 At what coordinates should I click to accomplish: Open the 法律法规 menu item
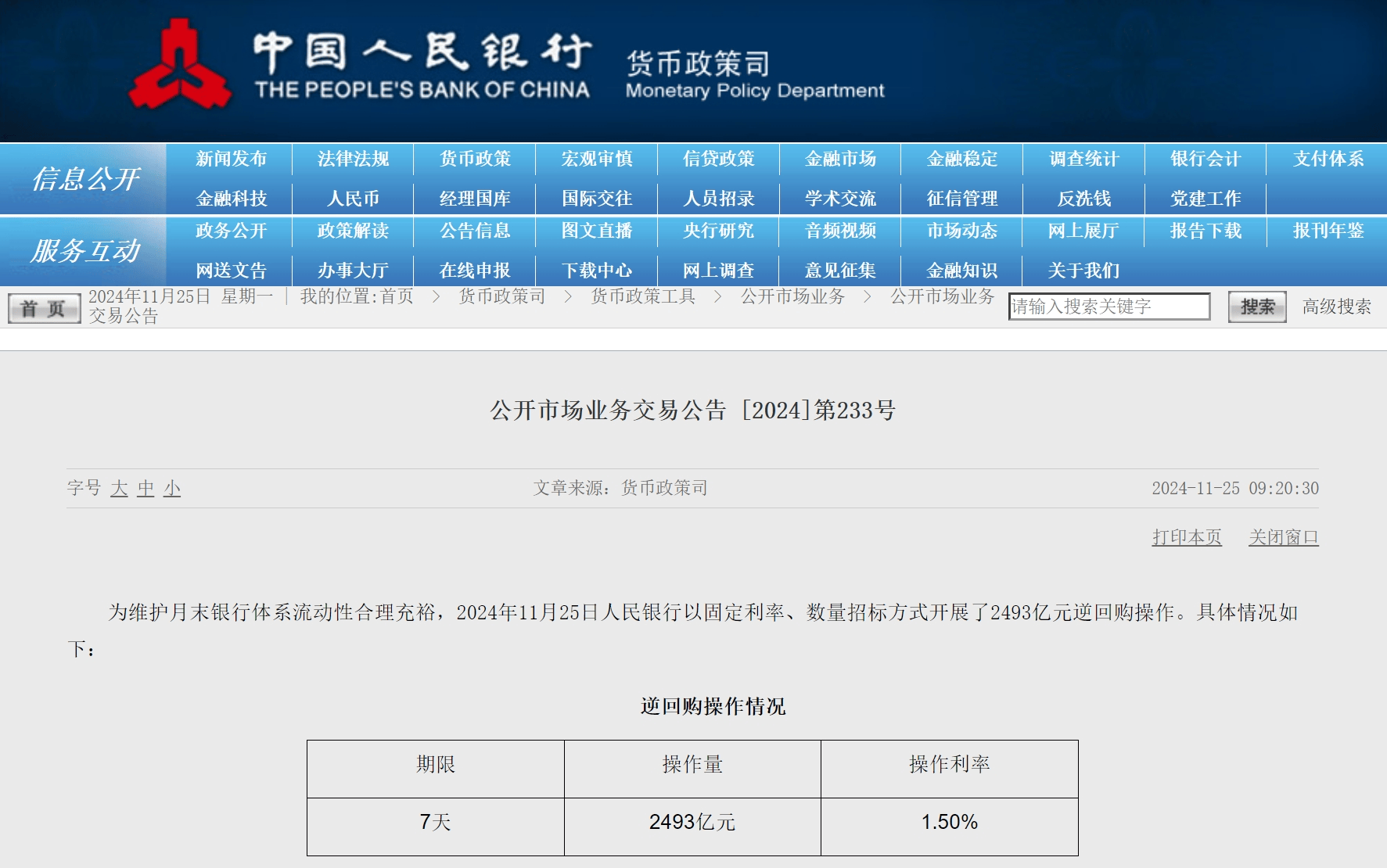click(x=354, y=159)
